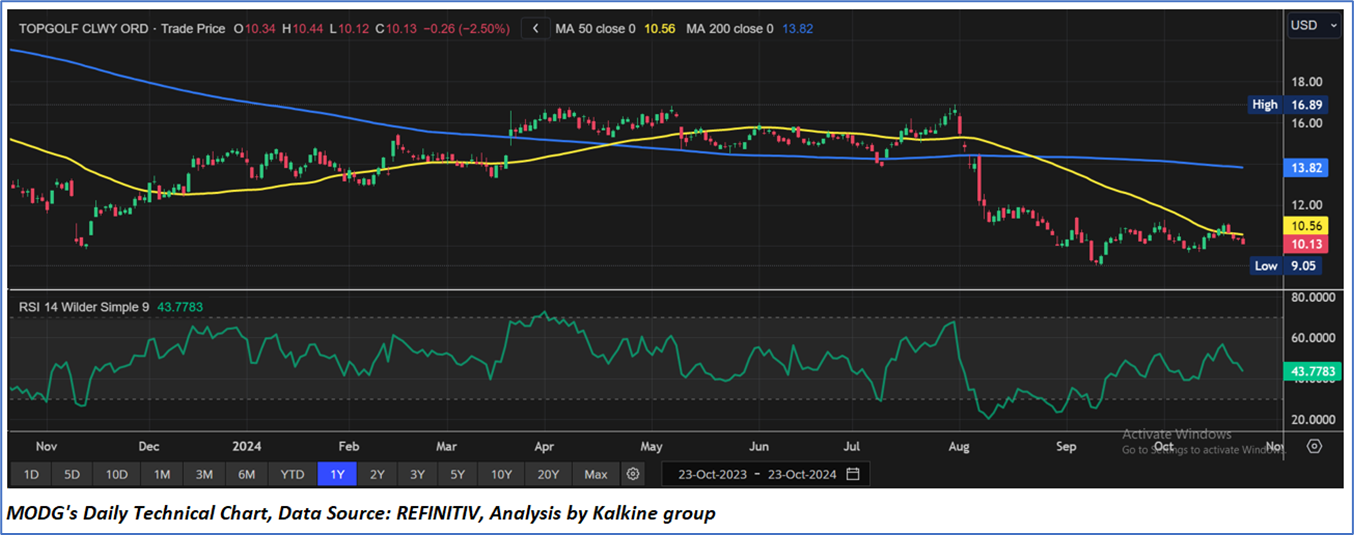Select the 10Y time range
1354x535 pixels.
tap(500, 473)
